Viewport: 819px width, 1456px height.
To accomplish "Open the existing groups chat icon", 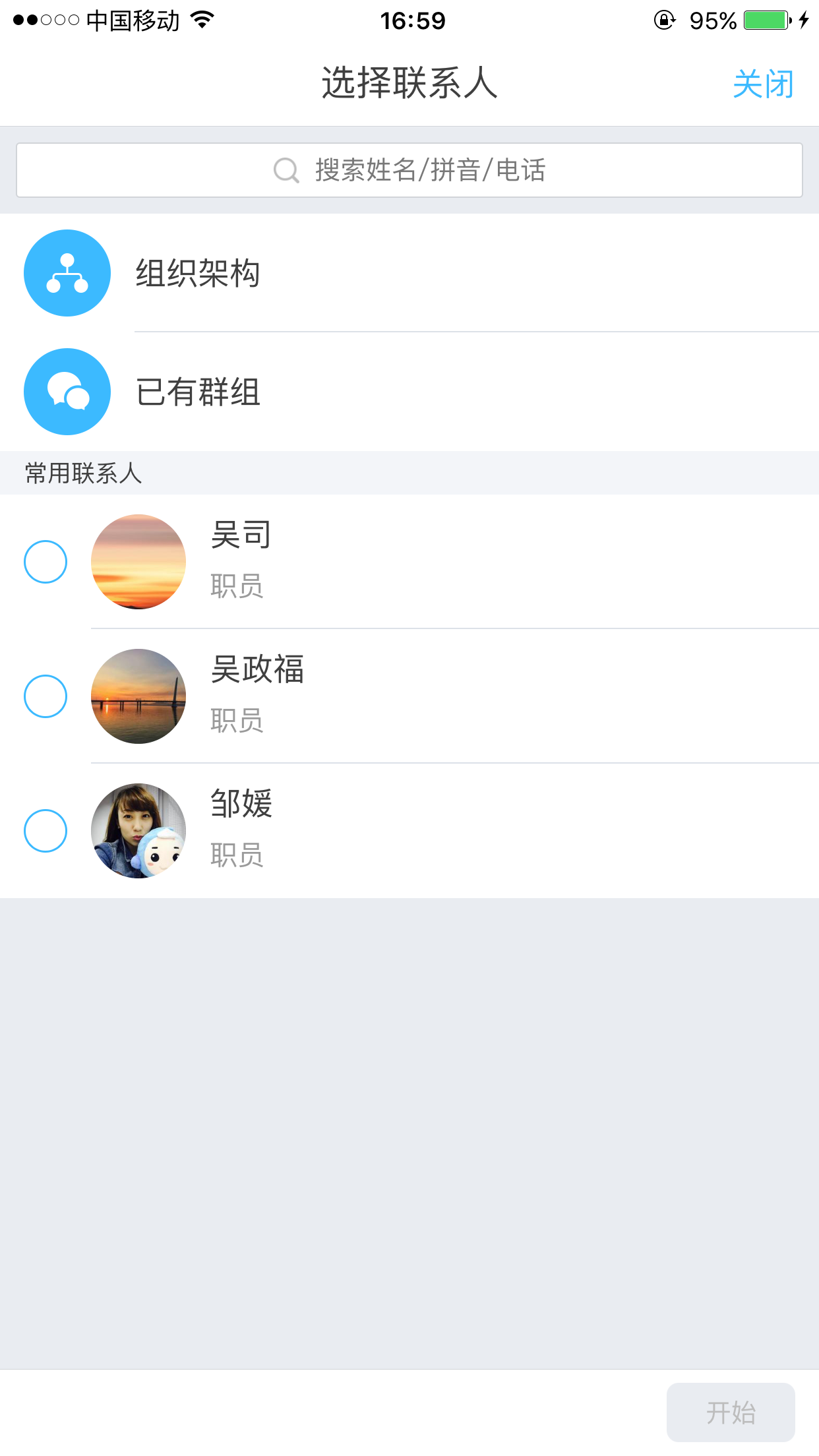I will click(67, 392).
